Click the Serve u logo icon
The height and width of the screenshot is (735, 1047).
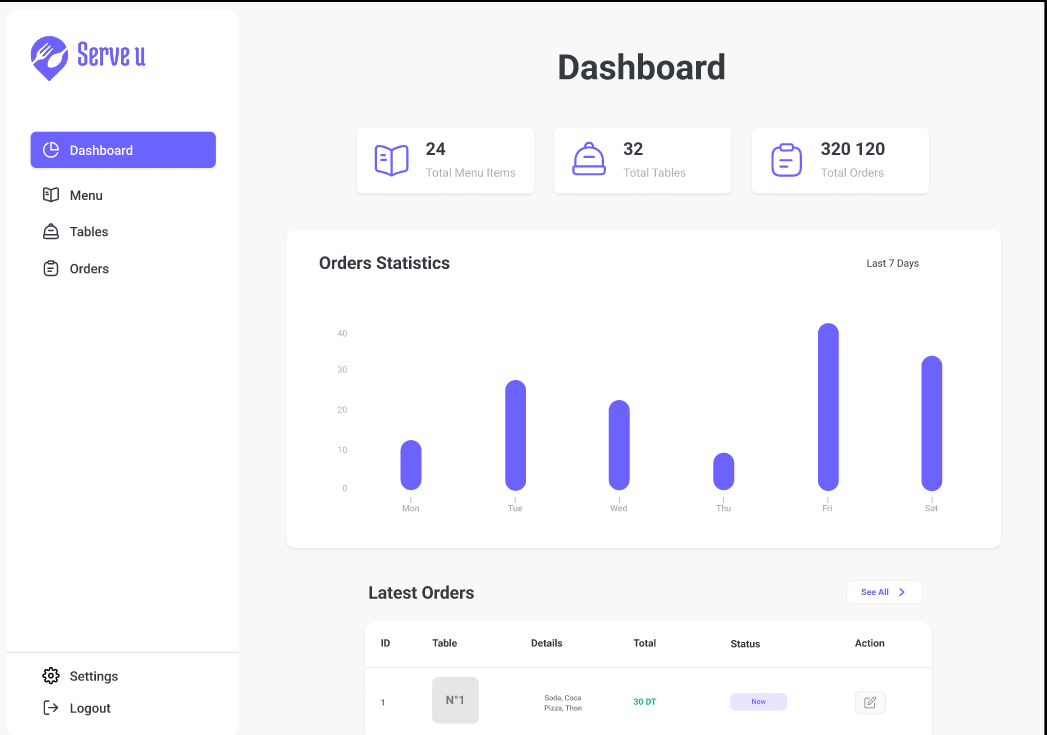[49, 57]
